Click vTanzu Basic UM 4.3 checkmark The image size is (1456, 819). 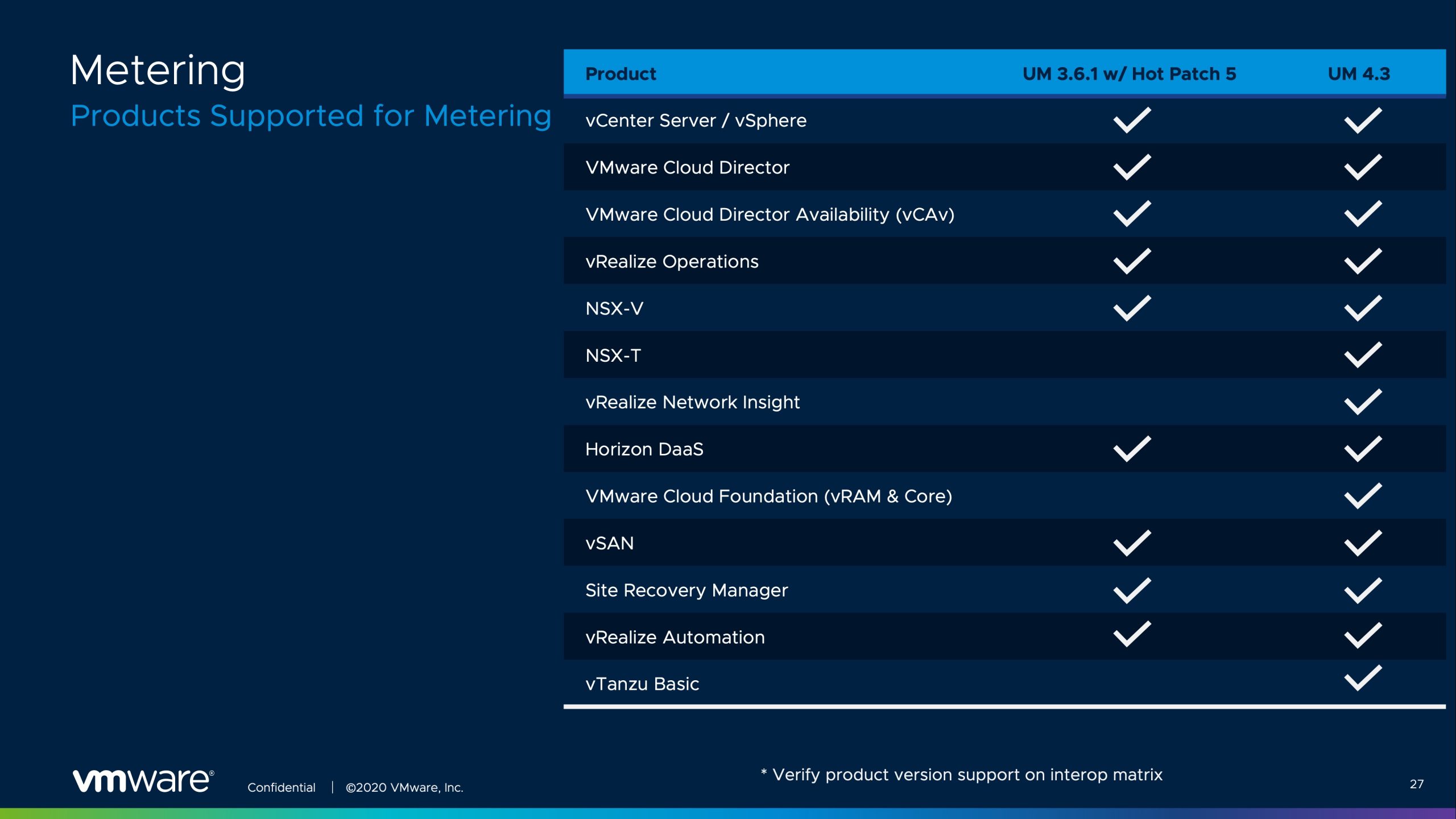coord(1363,678)
